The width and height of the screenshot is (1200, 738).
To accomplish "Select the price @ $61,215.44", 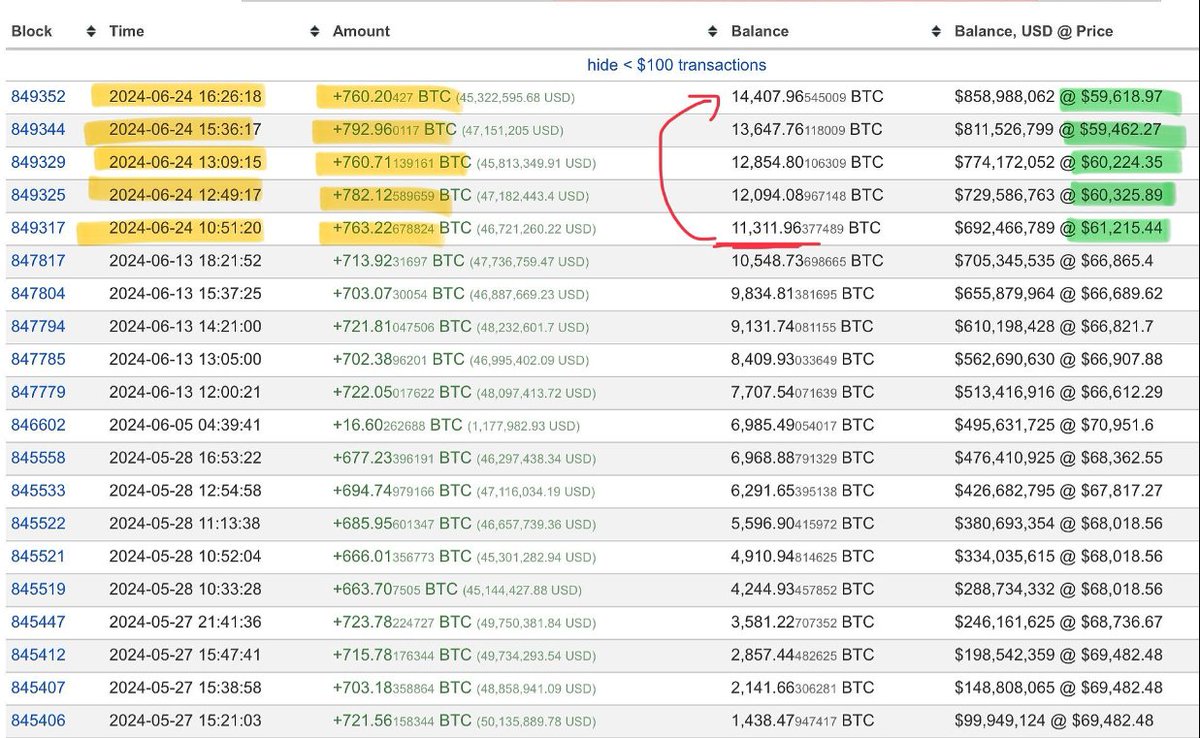I will coord(1112,228).
